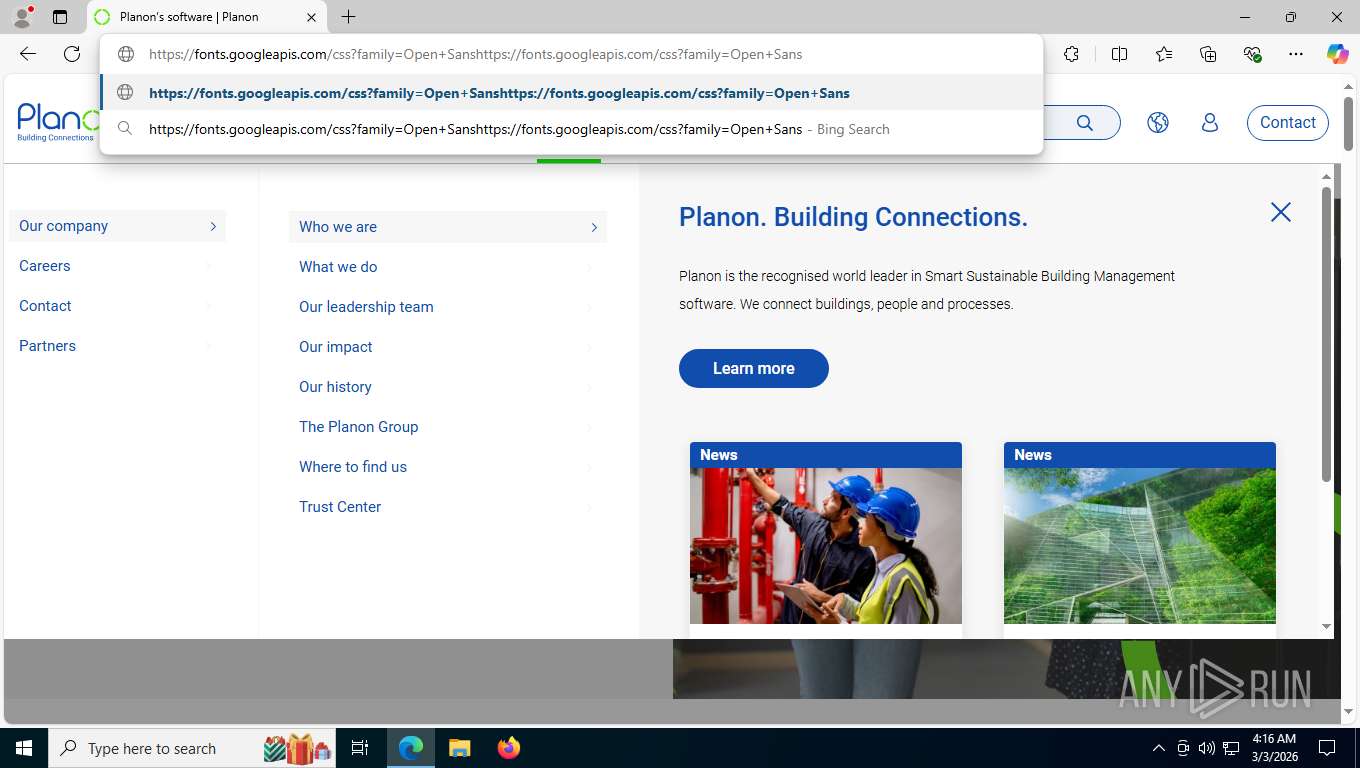1360x768 pixels.
Task: Open the Our impact link
Action: pyautogui.click(x=336, y=347)
